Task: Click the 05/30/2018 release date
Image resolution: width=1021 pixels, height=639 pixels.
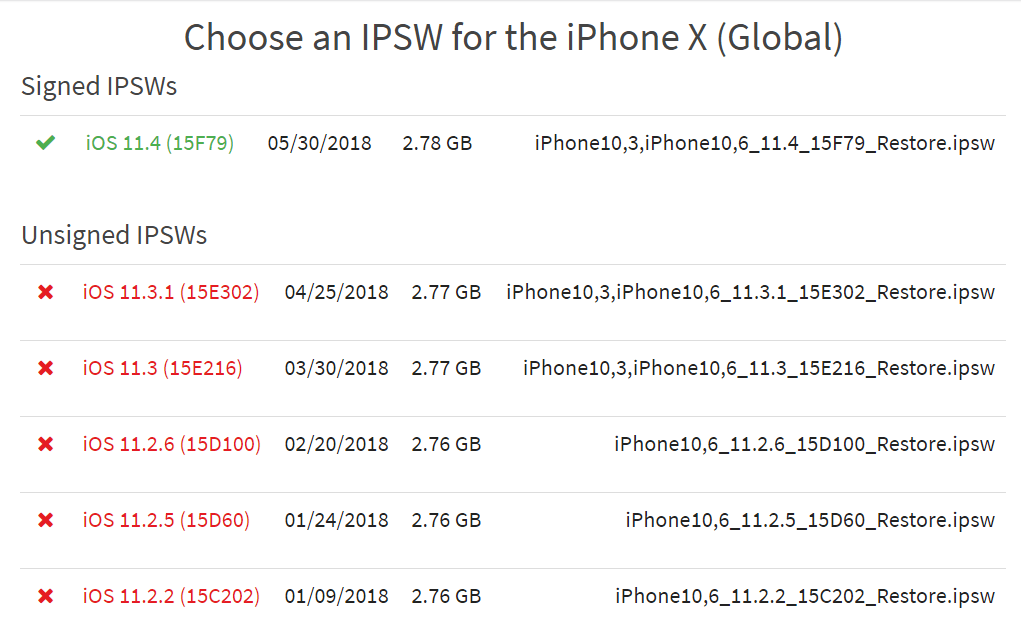Action: pos(319,143)
